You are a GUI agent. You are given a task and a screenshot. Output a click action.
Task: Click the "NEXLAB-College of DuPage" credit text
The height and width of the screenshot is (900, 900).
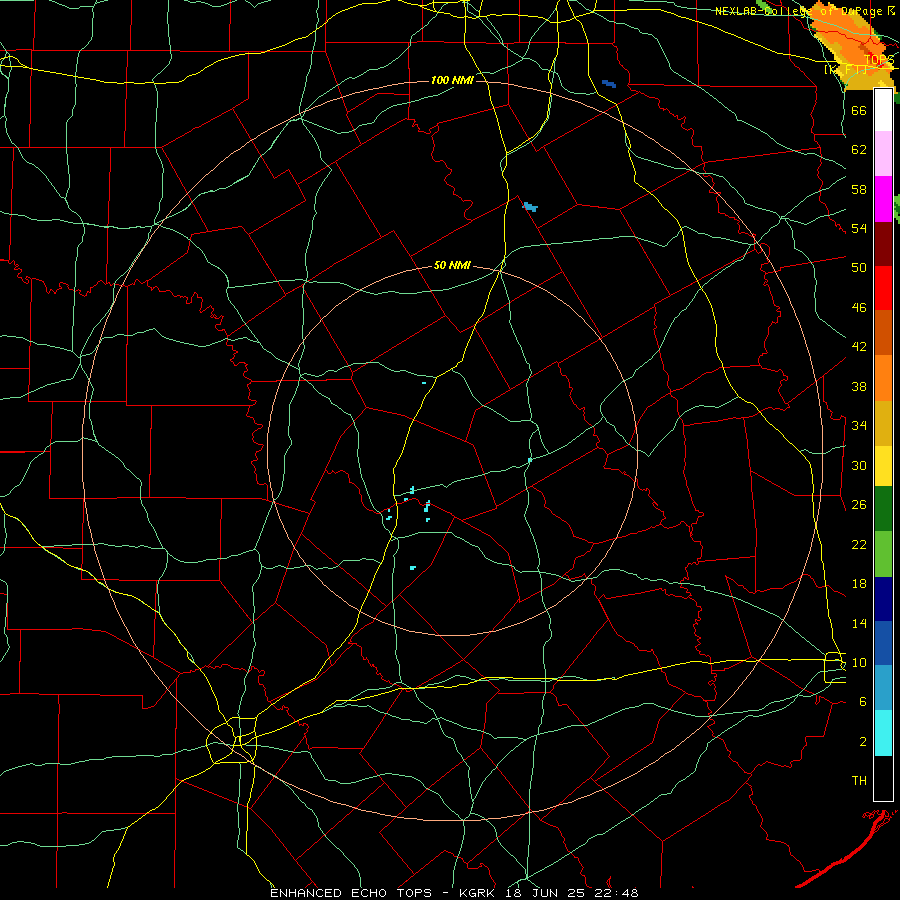(799, 11)
